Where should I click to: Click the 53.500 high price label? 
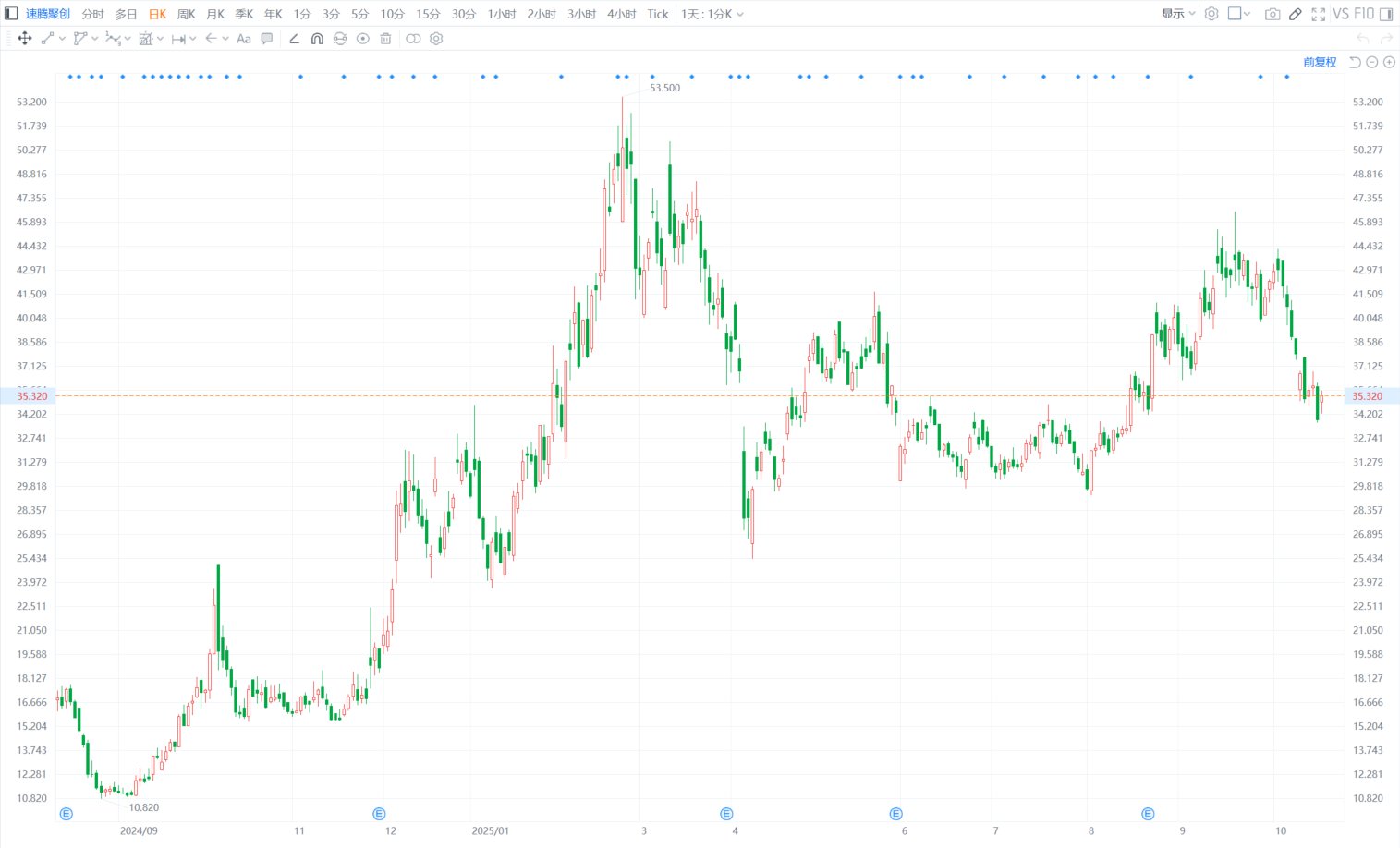(x=664, y=88)
